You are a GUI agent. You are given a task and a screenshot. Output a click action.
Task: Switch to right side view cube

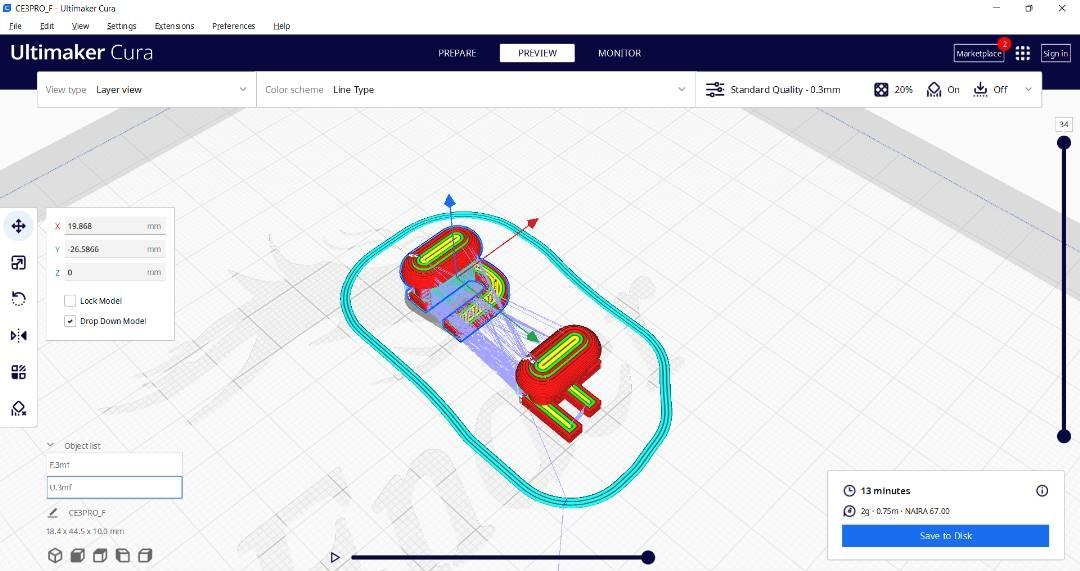[x=145, y=555]
